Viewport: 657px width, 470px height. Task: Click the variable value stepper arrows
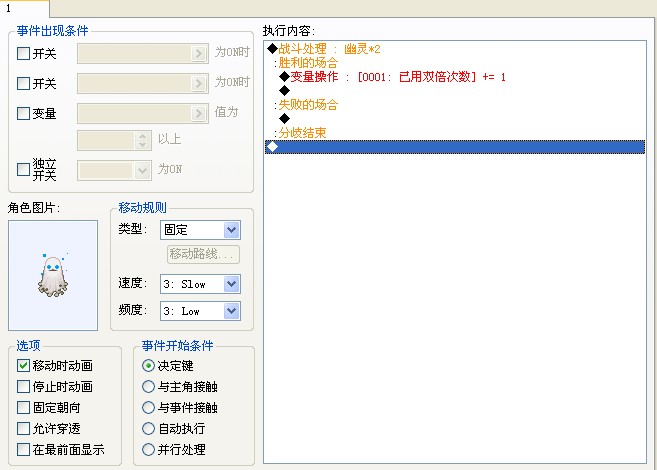click(x=142, y=140)
